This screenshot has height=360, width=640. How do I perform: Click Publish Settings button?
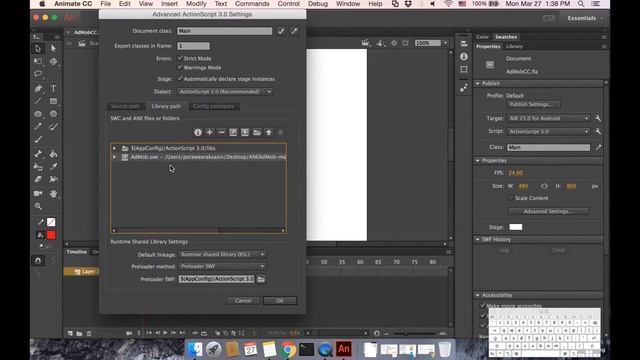point(533,105)
